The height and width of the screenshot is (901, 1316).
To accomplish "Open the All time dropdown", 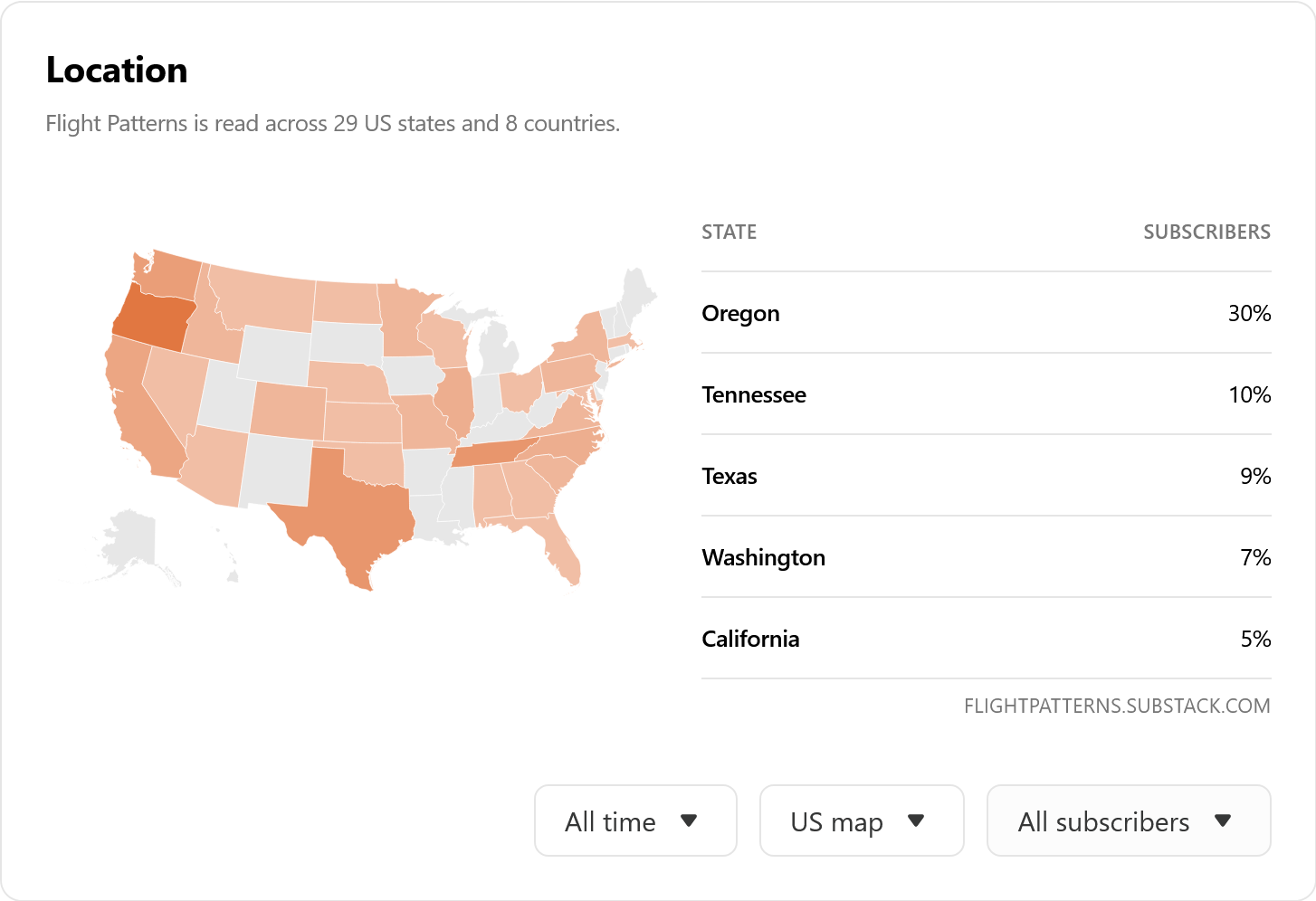I will tap(635, 820).
